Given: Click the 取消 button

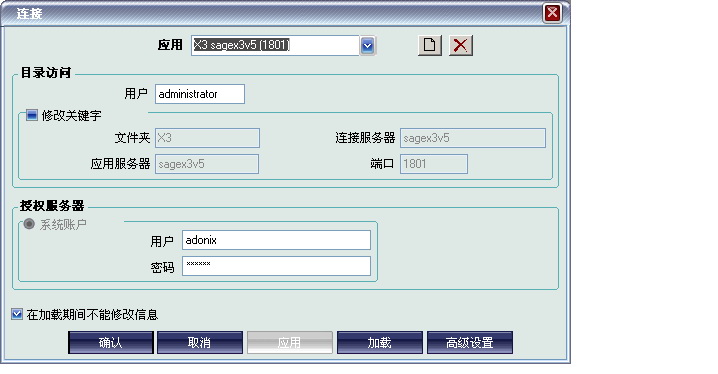Looking at the screenshot, I should 200,342.
